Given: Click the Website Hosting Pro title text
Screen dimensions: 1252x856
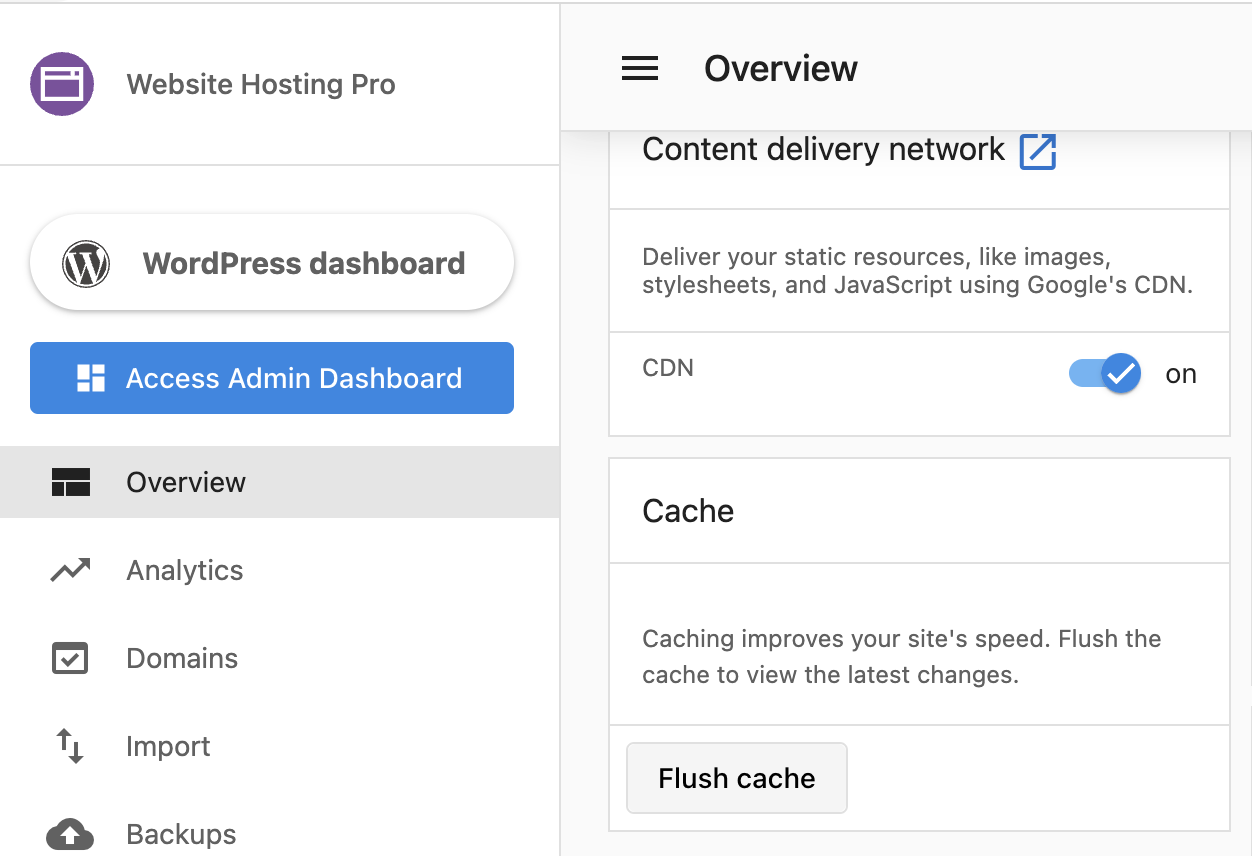Looking at the screenshot, I should point(261,85).
